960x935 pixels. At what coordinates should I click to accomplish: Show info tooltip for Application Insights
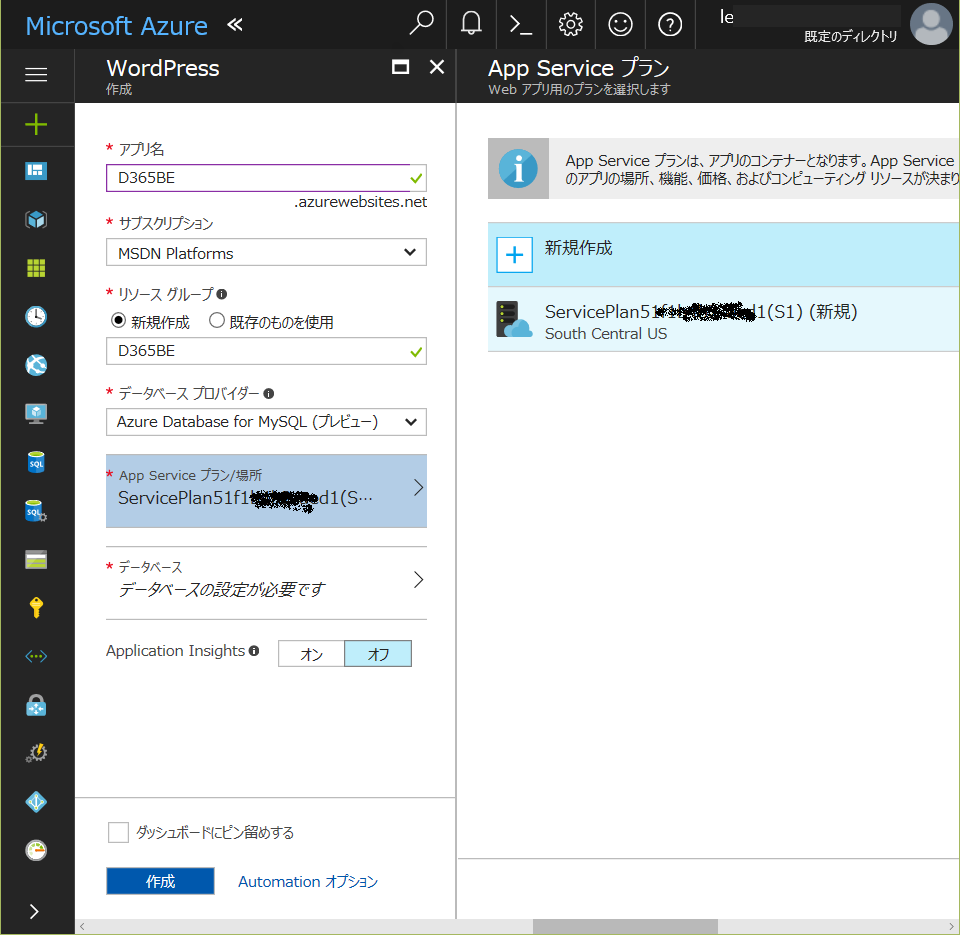pos(253,650)
